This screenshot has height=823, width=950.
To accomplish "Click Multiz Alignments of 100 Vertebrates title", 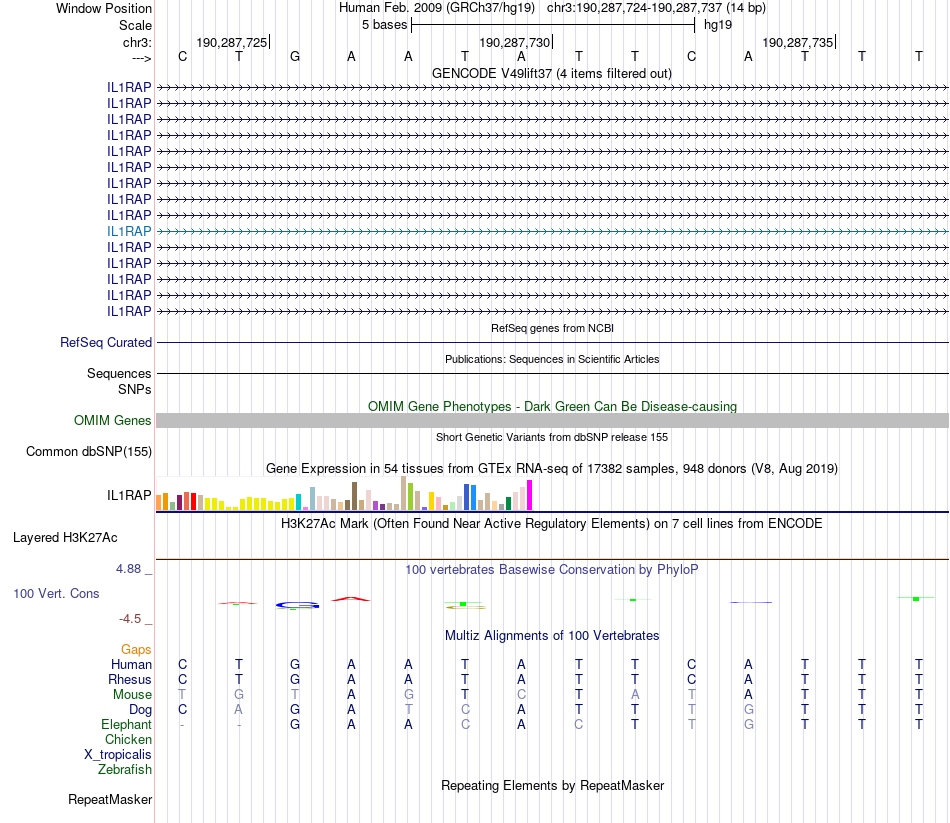I will click(552, 636).
